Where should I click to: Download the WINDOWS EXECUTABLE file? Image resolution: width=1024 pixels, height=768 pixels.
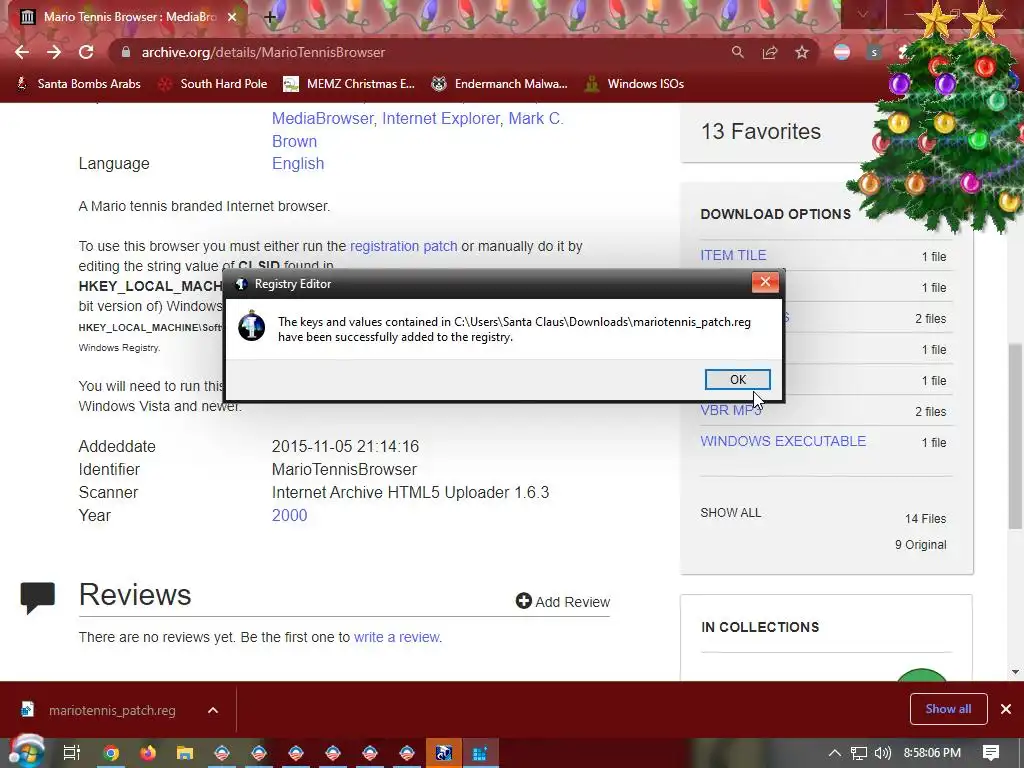(783, 441)
